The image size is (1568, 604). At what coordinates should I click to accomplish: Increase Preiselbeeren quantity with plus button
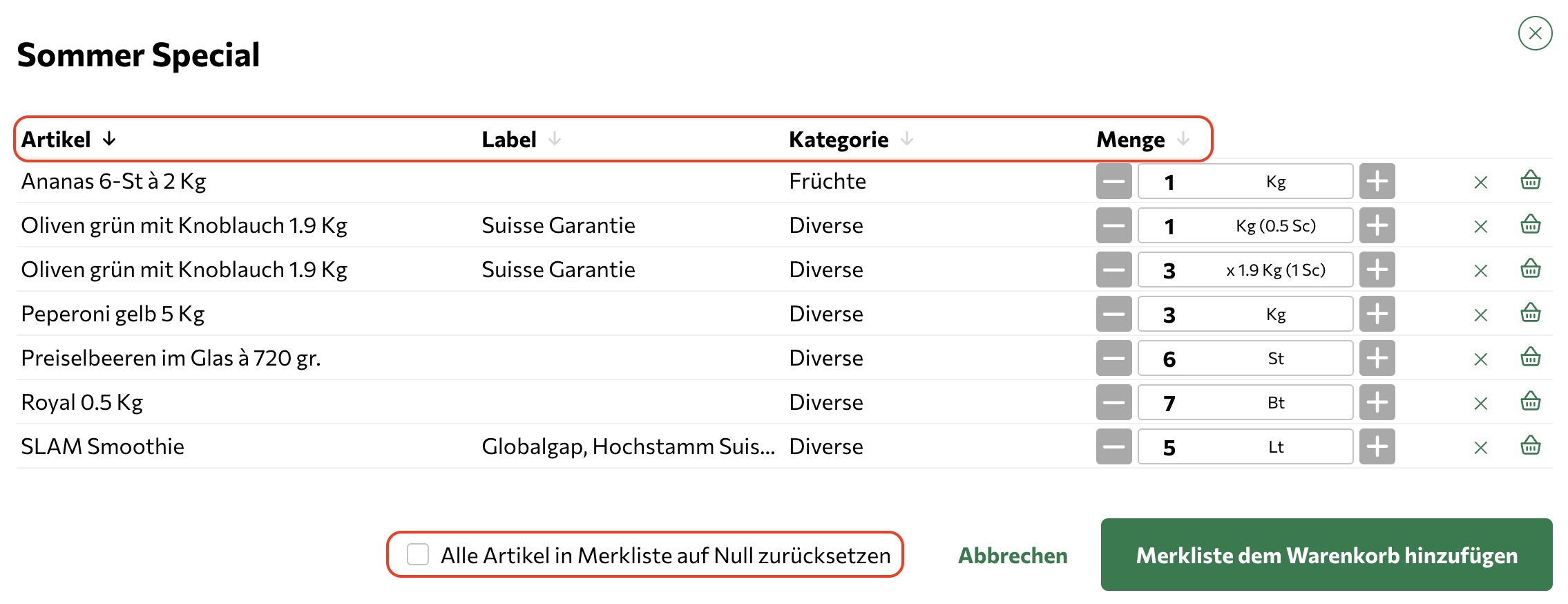coord(1377,358)
